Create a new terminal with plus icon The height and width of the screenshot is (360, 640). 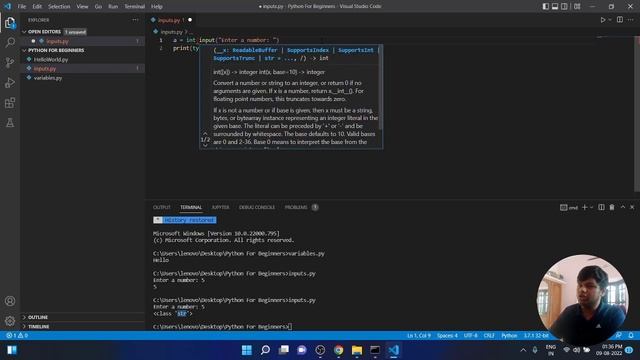pos(584,207)
